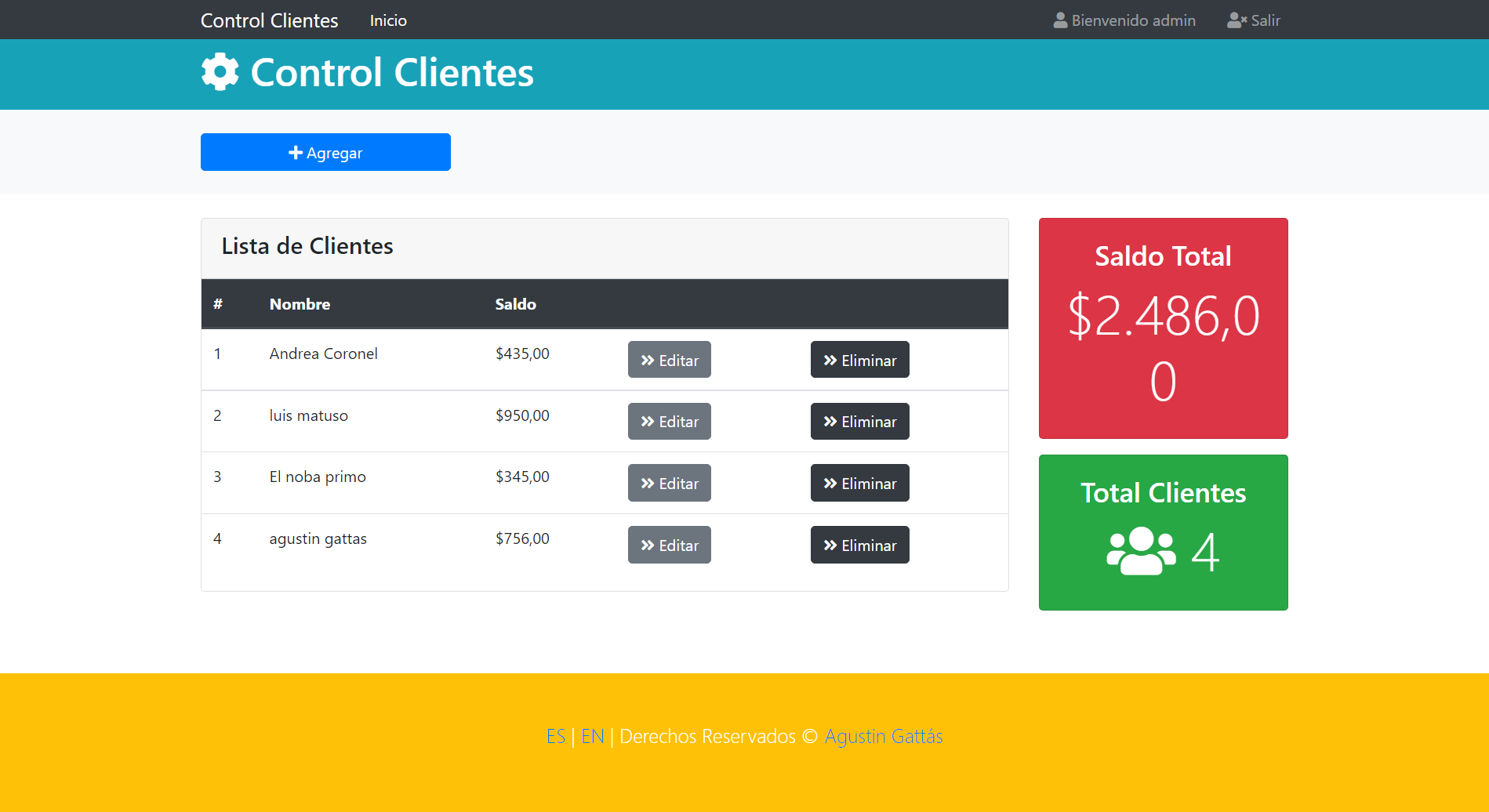Viewport: 1489px width, 812px height.
Task: Edit client luis matuso
Action: (x=670, y=422)
